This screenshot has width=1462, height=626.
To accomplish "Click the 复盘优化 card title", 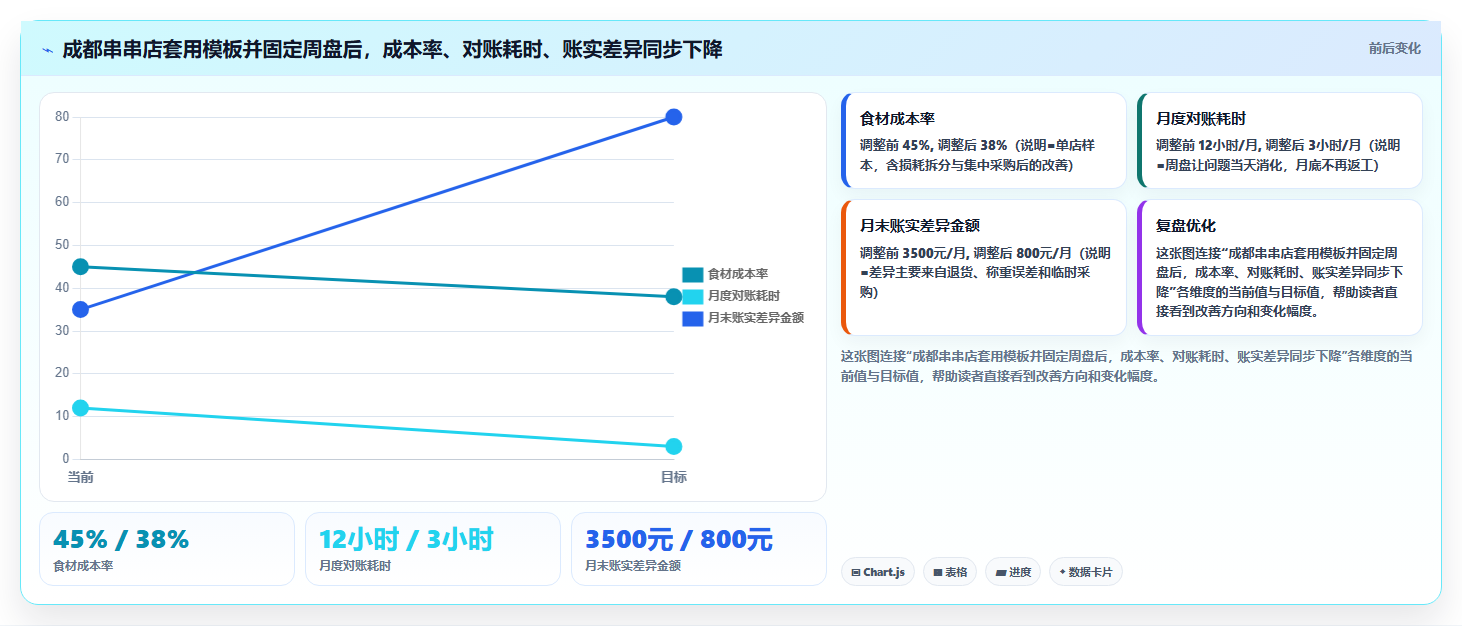I will point(1186,226).
